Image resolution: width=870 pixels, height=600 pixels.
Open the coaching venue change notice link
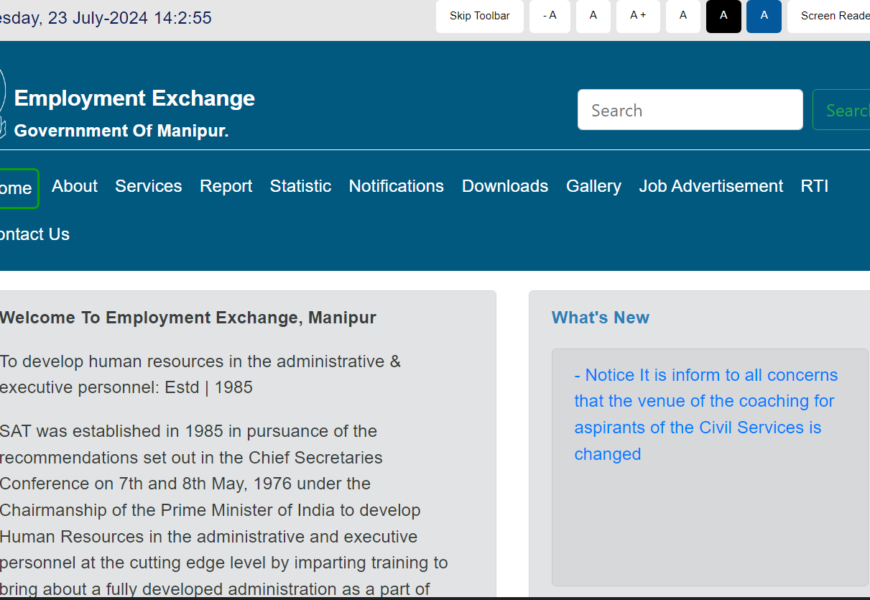pyautogui.click(x=705, y=414)
